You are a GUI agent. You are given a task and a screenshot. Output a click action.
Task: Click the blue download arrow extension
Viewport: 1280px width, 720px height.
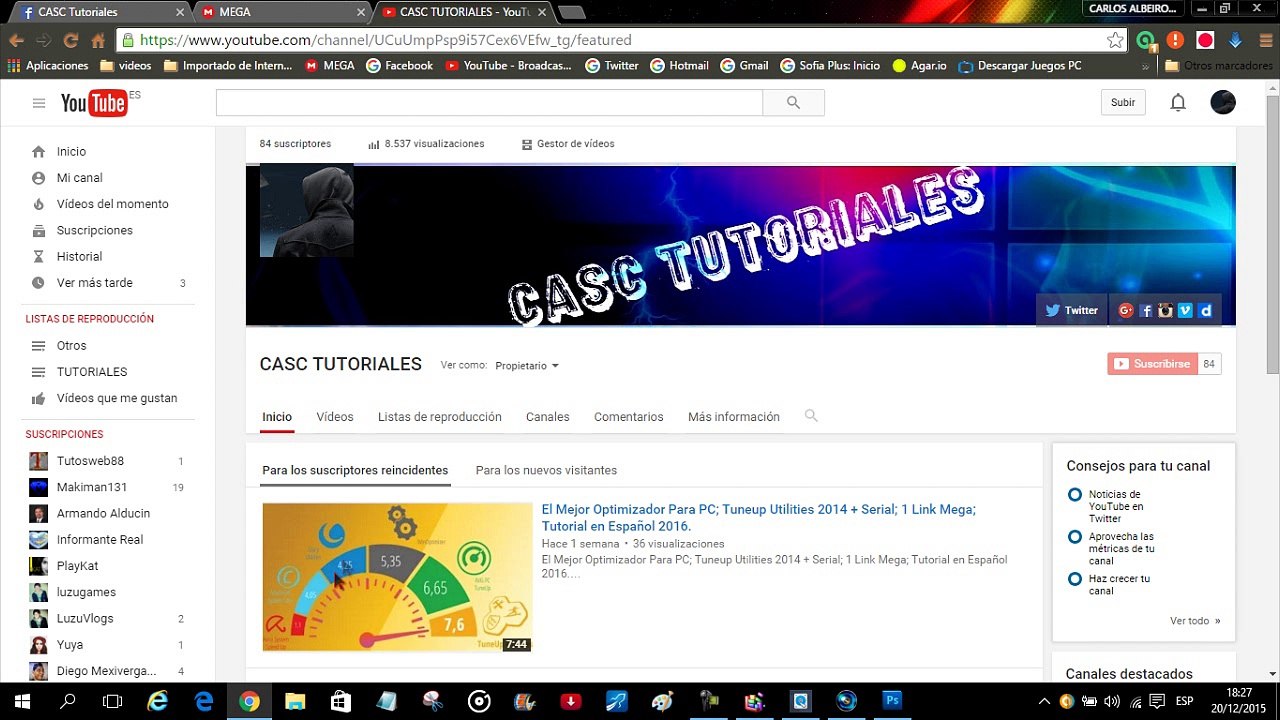click(1235, 41)
